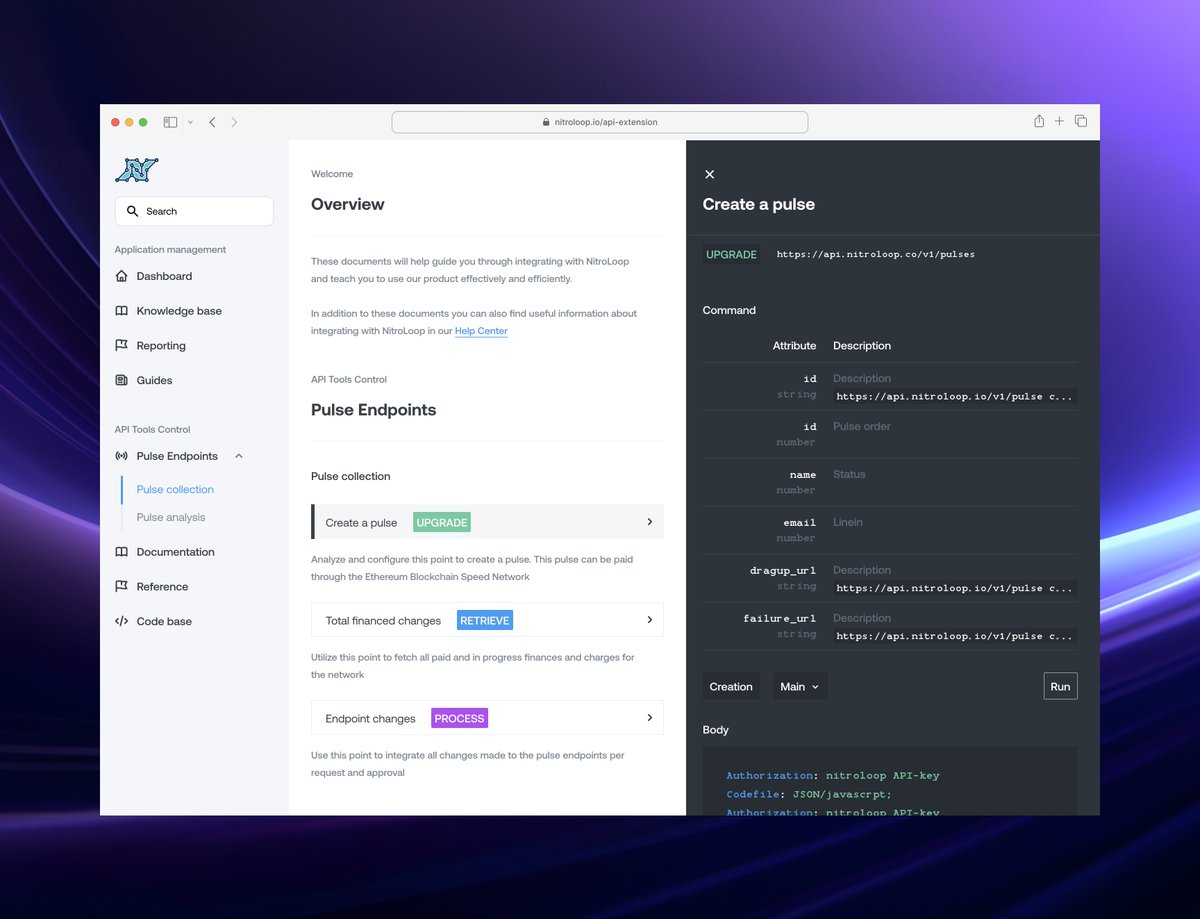Open a new tab with plus icon
This screenshot has width=1200, height=919.
[1059, 121]
